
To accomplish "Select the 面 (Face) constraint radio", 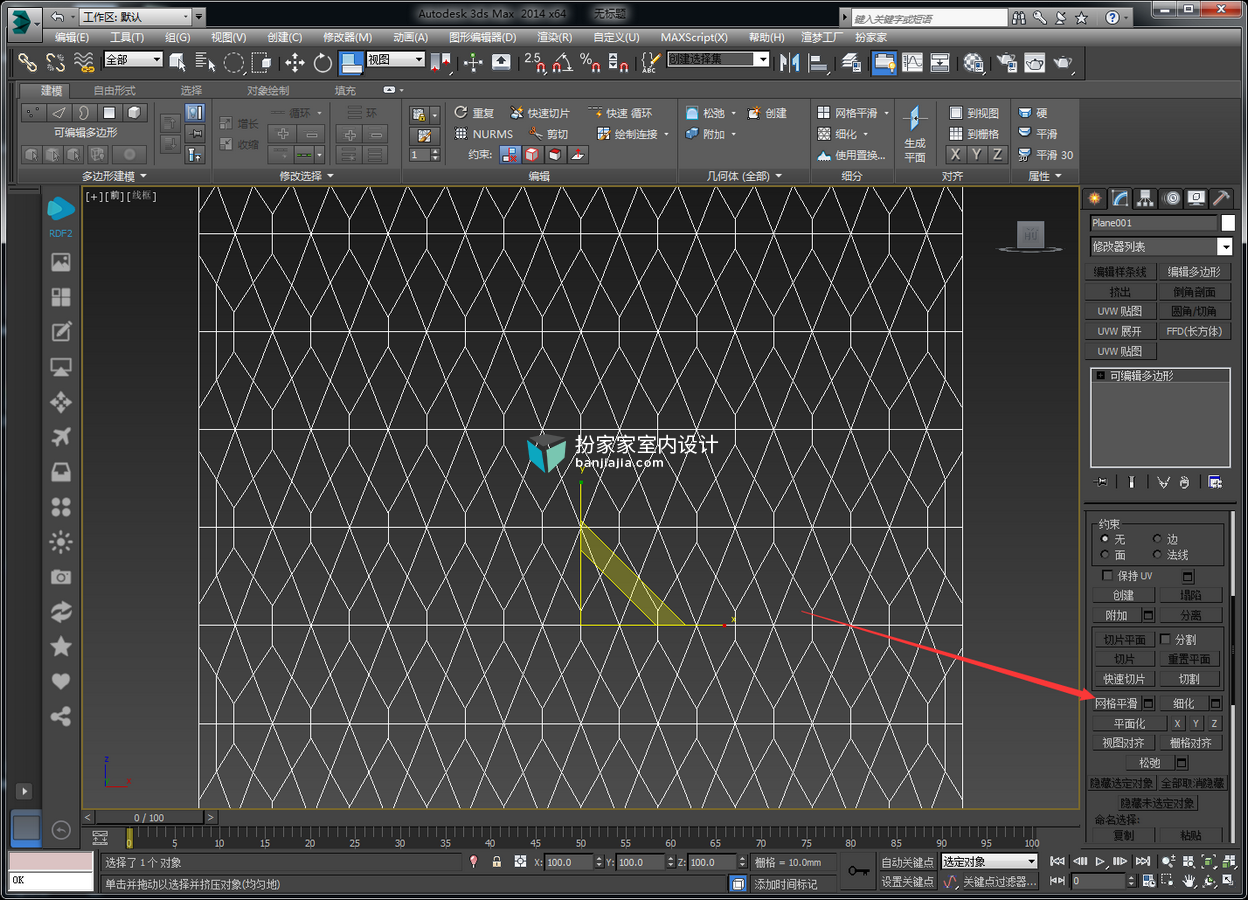I will coord(1105,554).
